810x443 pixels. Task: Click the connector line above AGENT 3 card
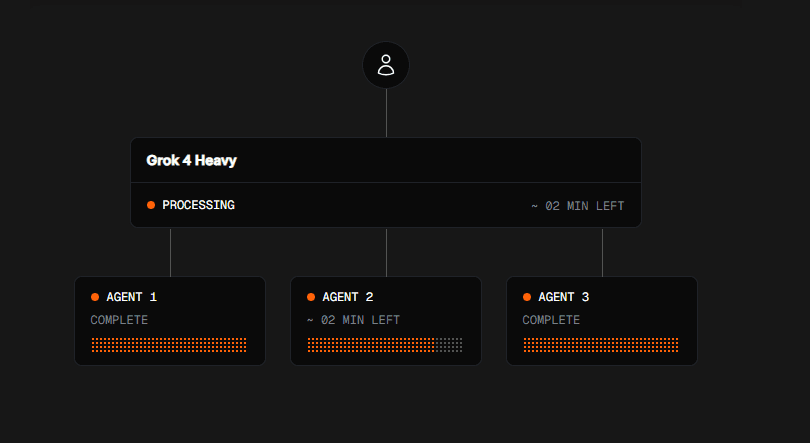(x=602, y=252)
